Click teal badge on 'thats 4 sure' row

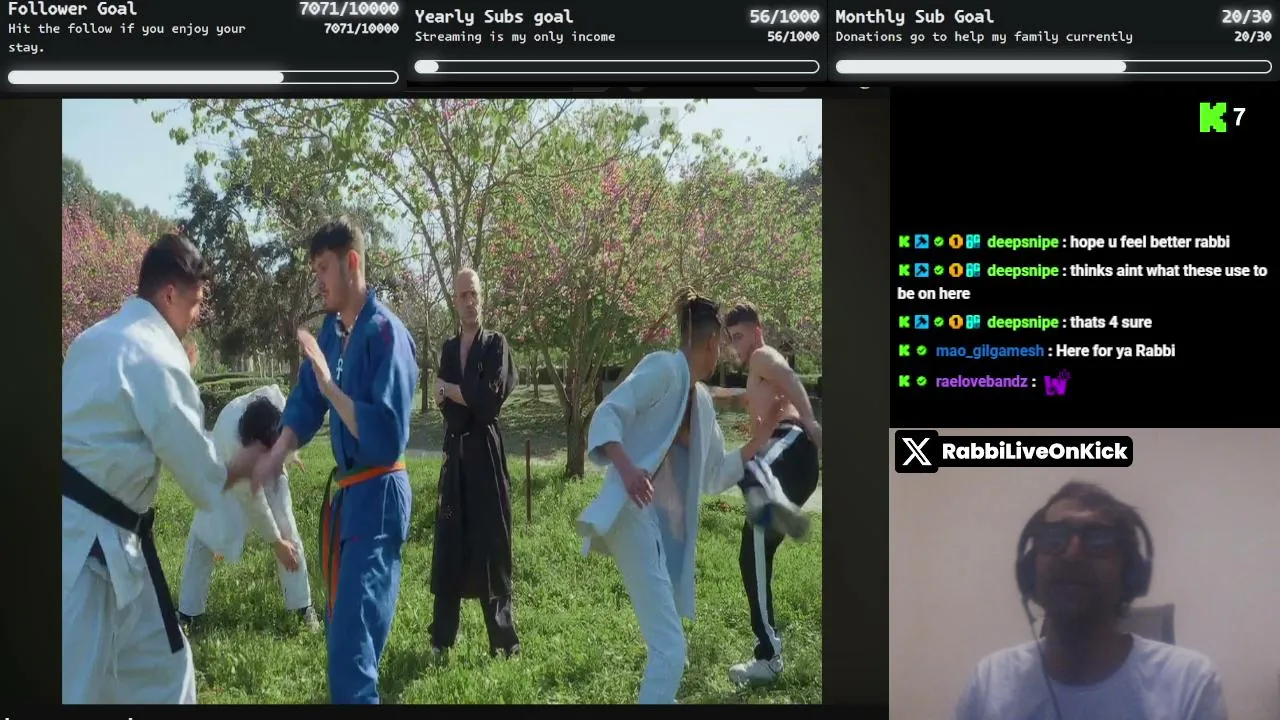click(972, 322)
